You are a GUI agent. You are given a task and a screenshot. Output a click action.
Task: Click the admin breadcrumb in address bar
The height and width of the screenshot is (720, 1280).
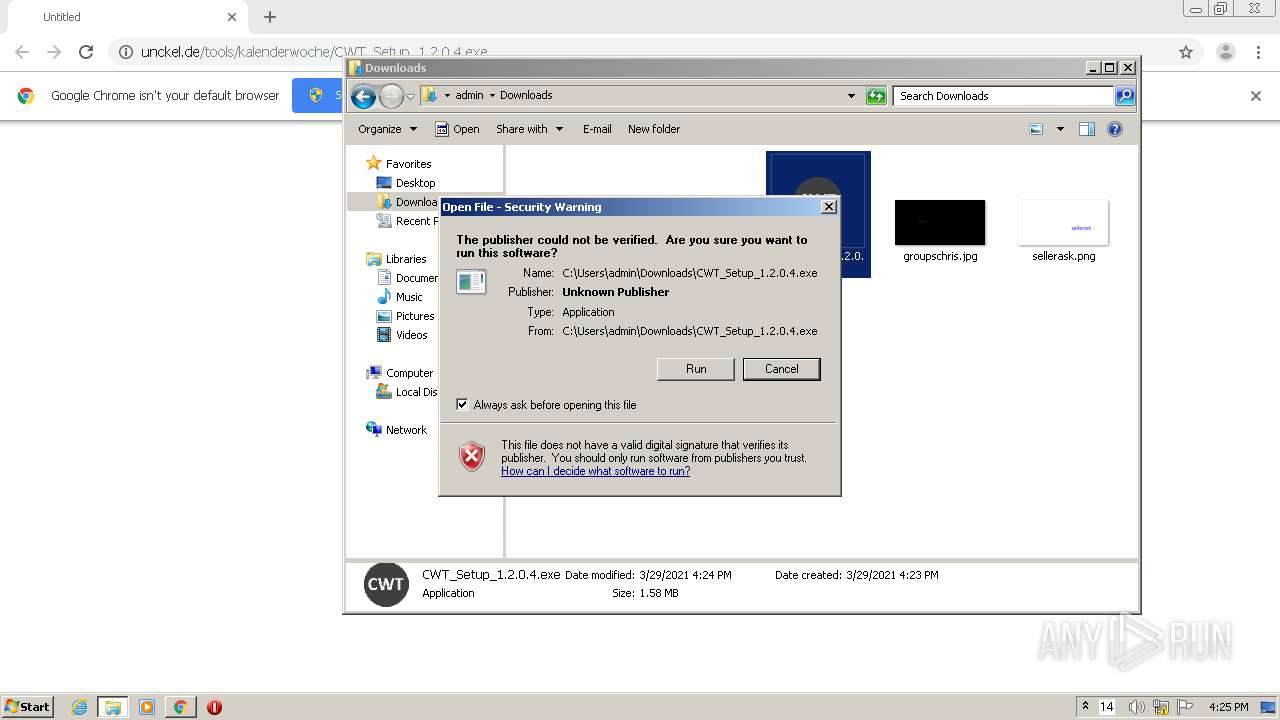pos(469,96)
